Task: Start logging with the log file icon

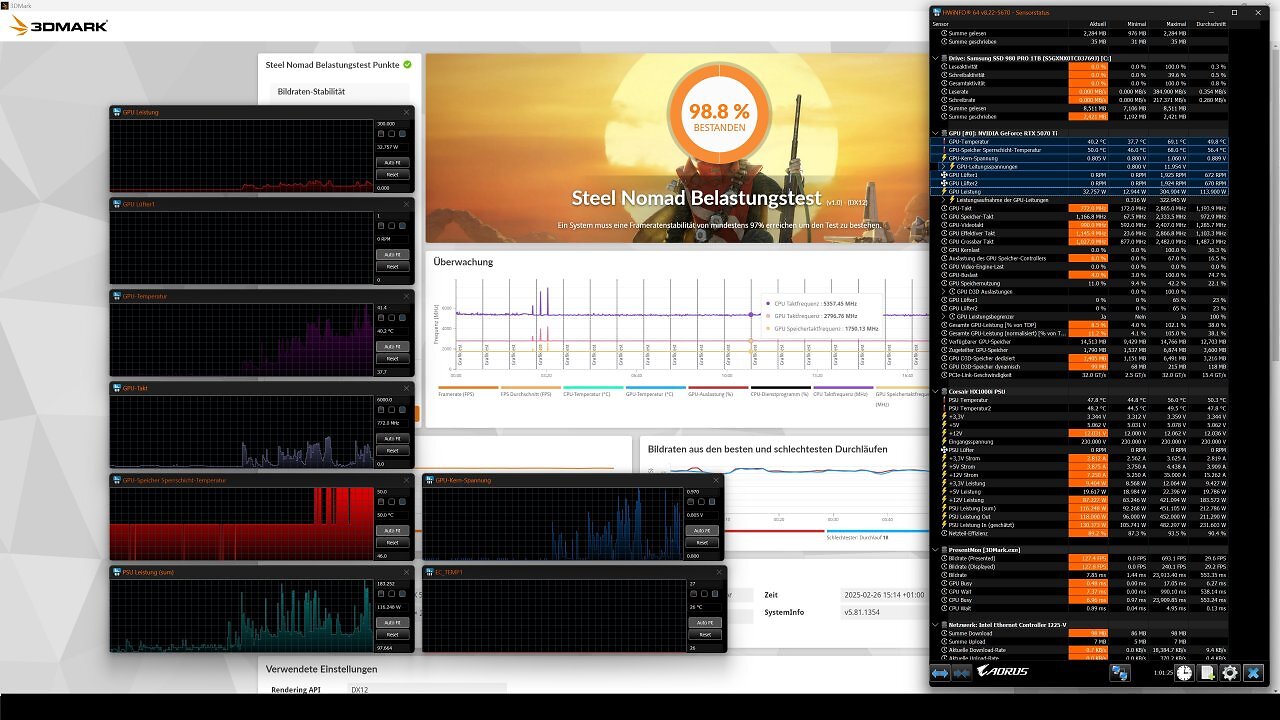Action: coord(1207,673)
